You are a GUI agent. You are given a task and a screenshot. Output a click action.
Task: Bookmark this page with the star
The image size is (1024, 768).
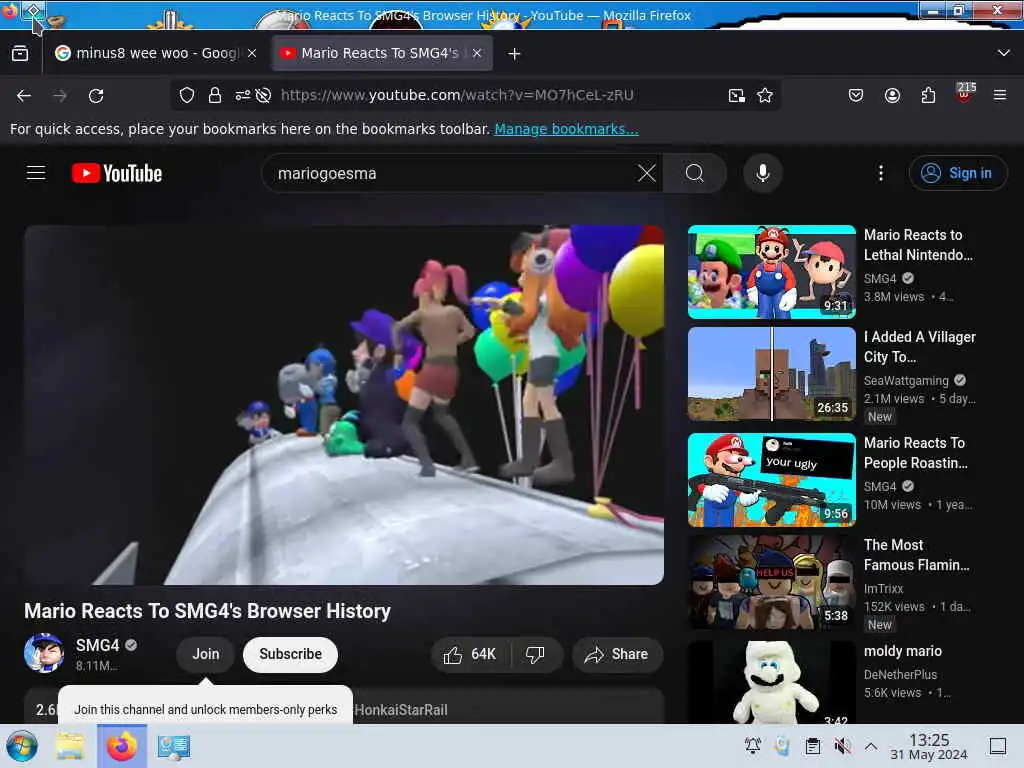(x=765, y=95)
